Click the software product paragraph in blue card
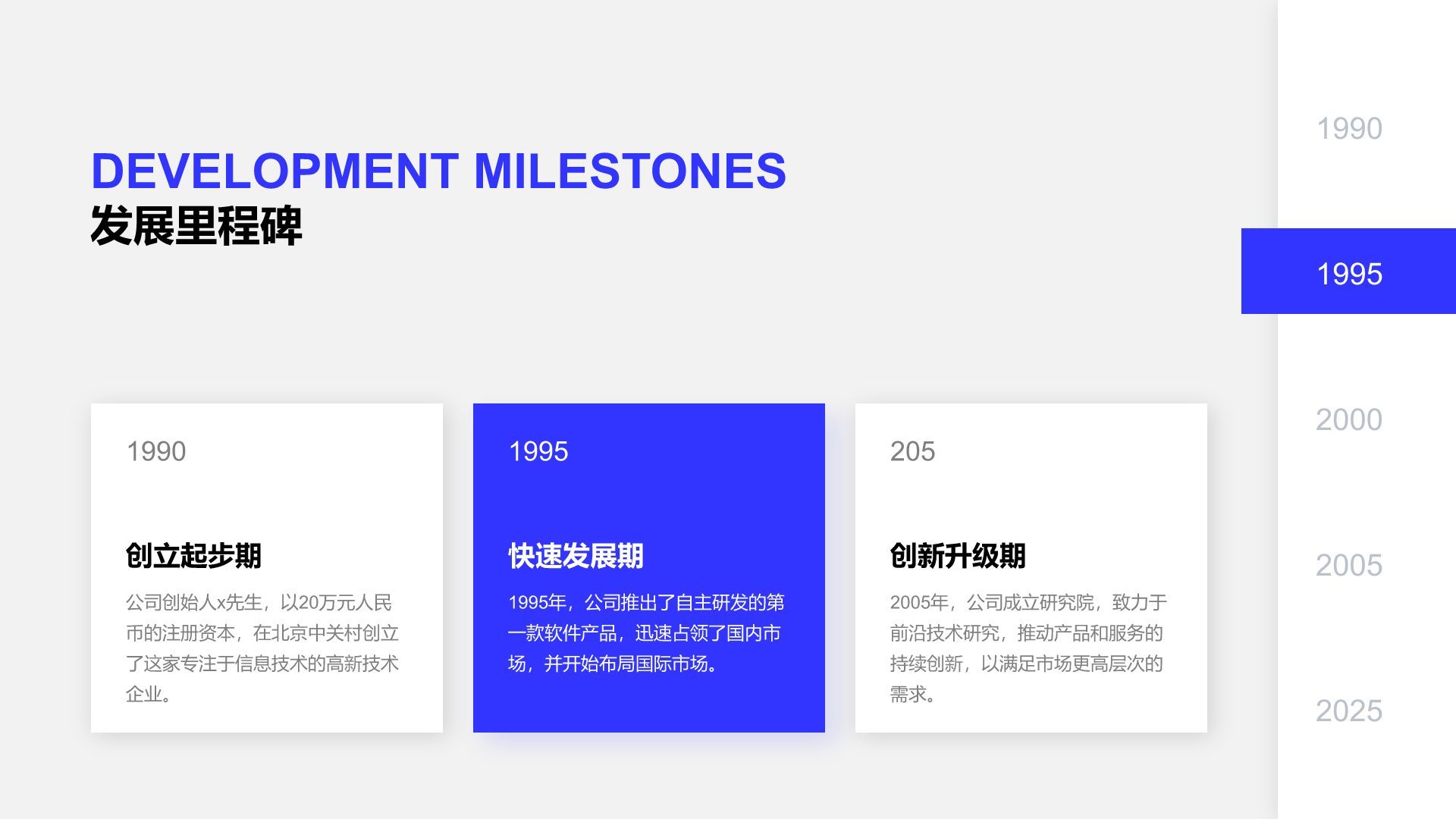 click(x=645, y=633)
